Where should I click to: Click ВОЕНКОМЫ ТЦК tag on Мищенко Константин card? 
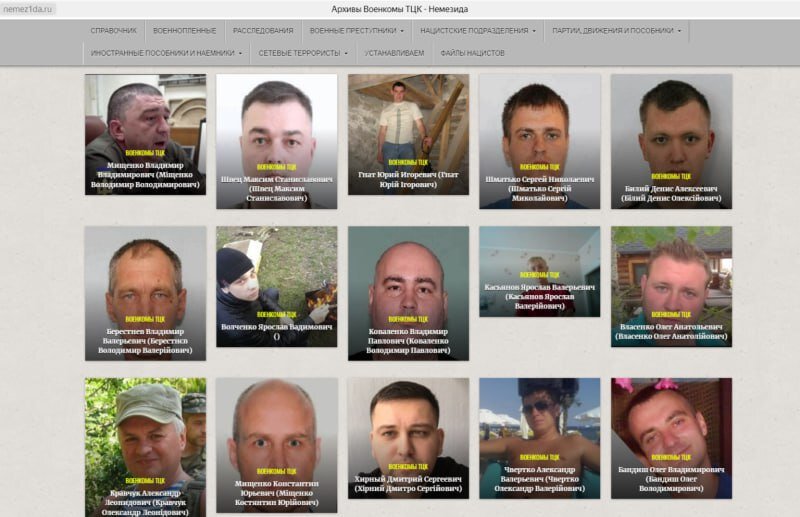[x=277, y=471]
